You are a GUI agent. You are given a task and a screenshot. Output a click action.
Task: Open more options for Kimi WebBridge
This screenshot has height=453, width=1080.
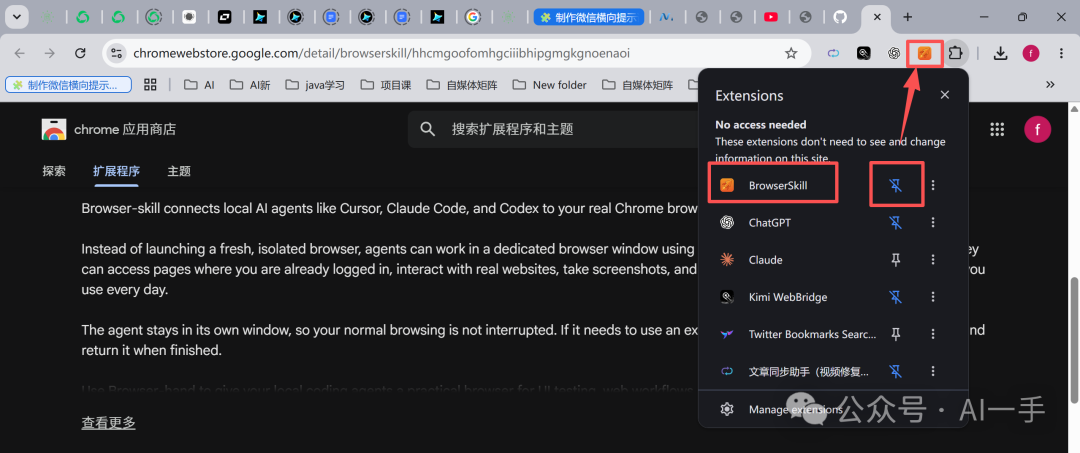pyautogui.click(x=933, y=297)
